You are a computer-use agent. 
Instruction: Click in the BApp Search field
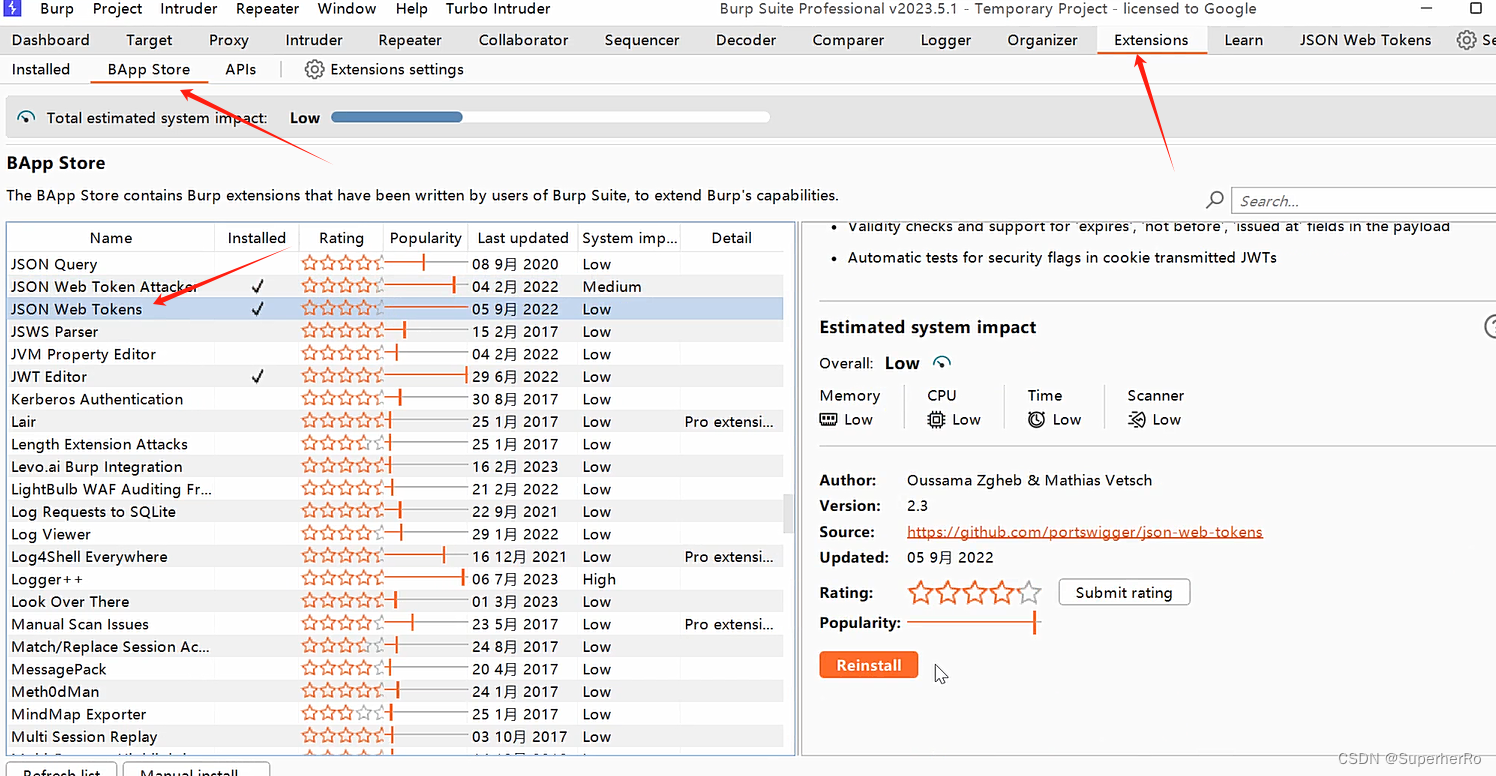click(1364, 200)
